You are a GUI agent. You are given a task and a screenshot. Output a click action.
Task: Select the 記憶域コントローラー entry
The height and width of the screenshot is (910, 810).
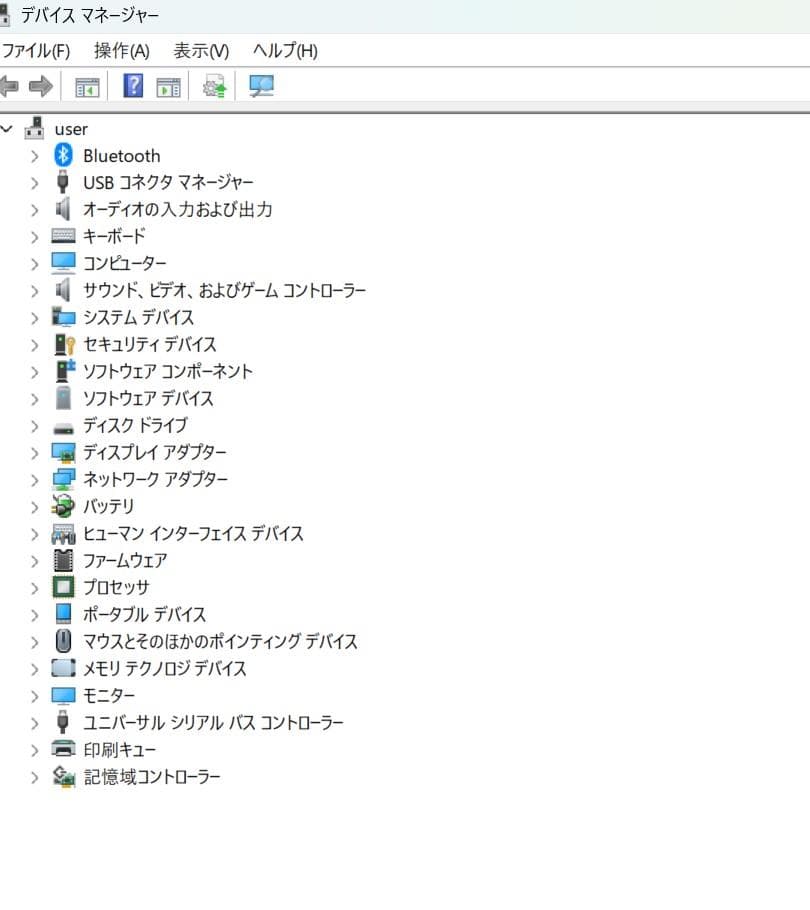coord(153,776)
